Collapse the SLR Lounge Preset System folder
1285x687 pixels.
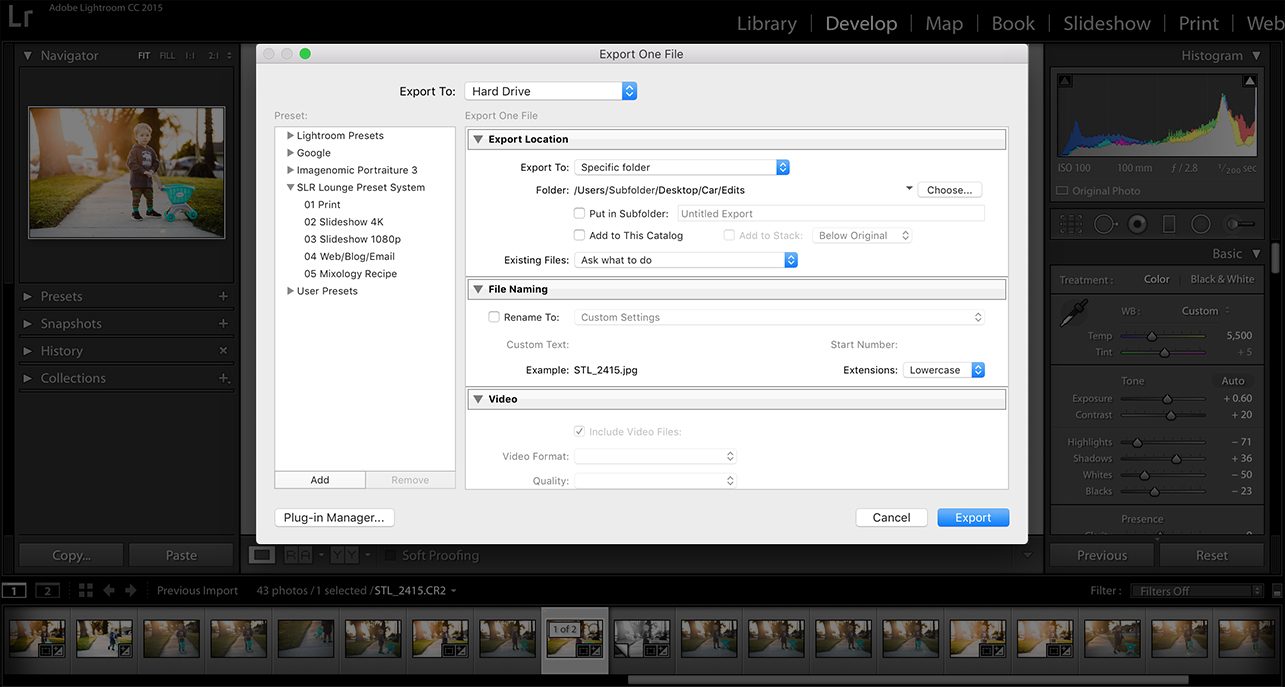[x=290, y=187]
